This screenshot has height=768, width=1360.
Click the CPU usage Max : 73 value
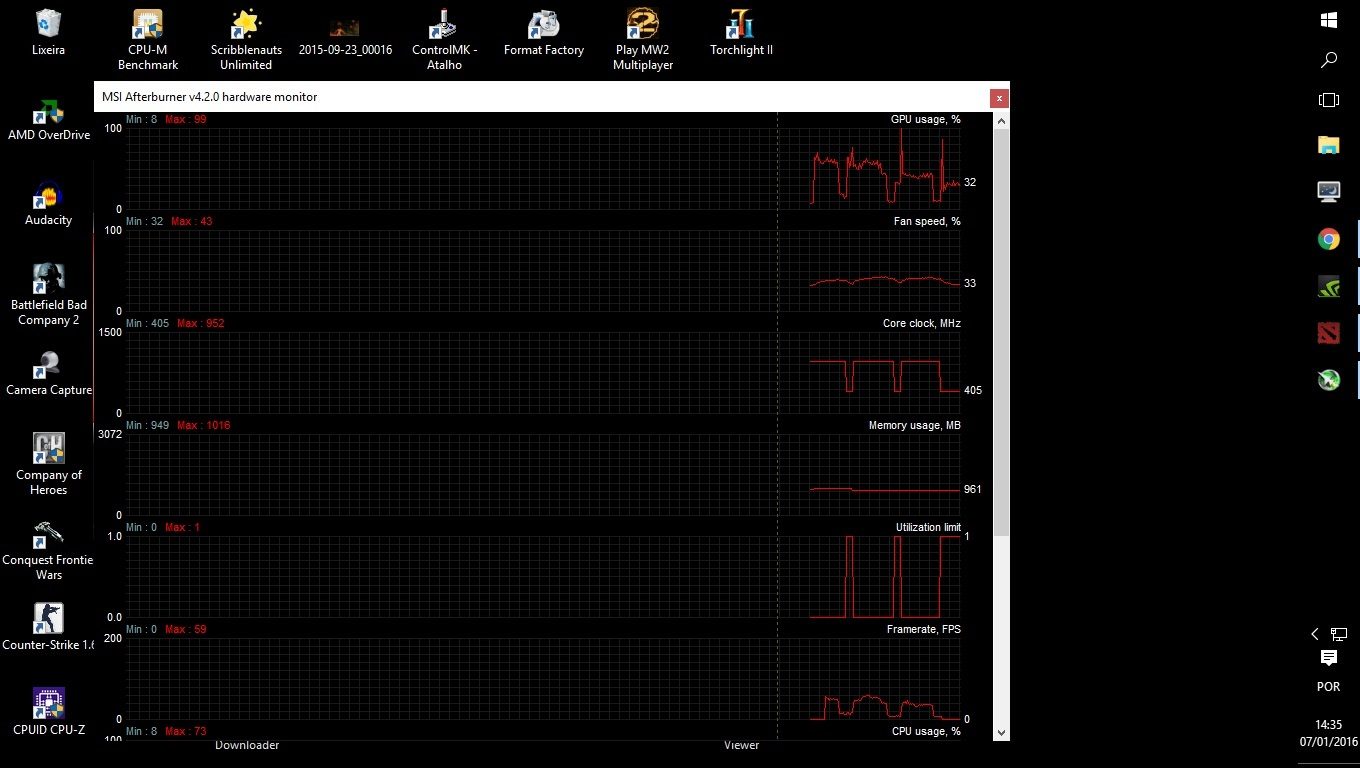186,731
